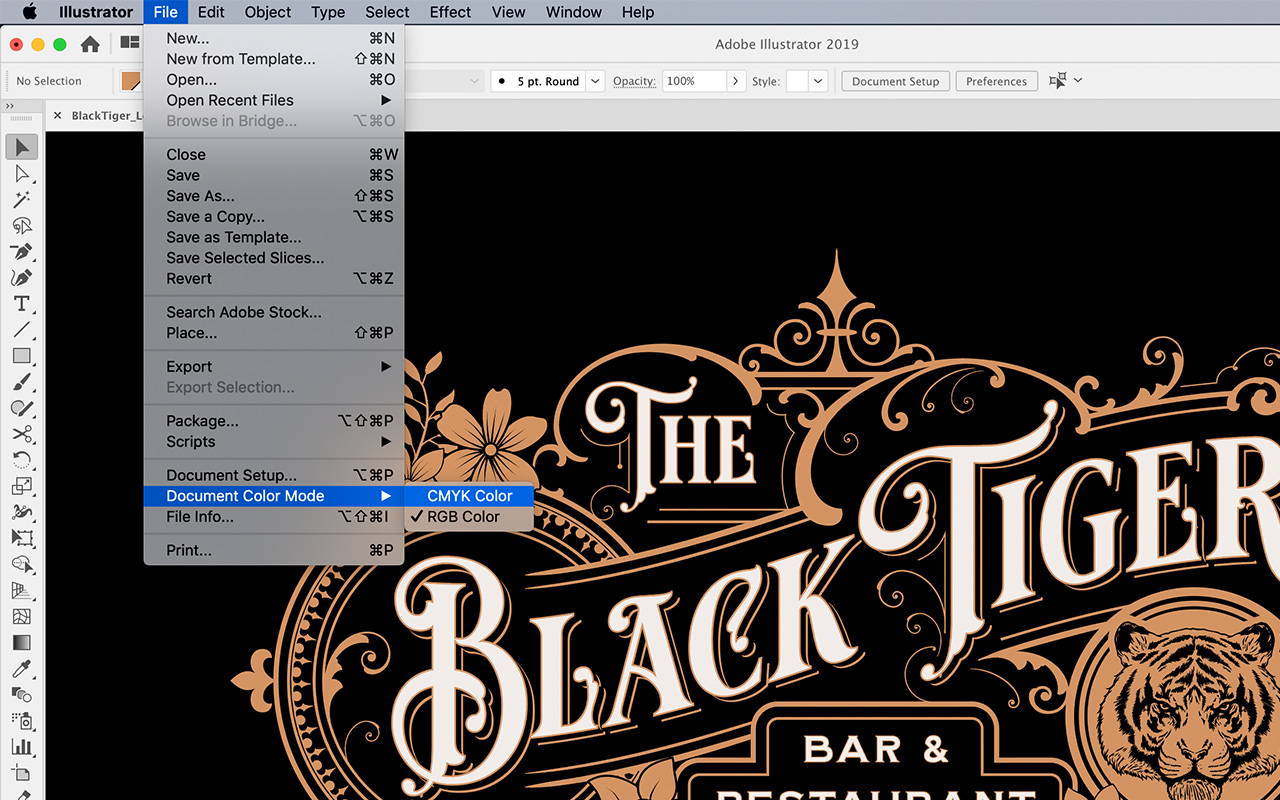Viewport: 1280px width, 800px height.
Task: Select the Mesh tool
Action: pyautogui.click(x=22, y=616)
